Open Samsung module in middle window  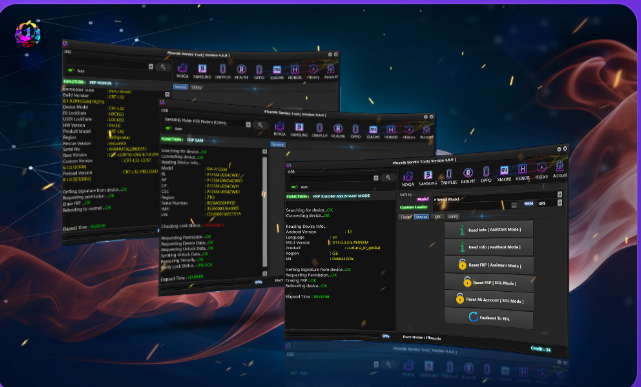[x=299, y=130]
